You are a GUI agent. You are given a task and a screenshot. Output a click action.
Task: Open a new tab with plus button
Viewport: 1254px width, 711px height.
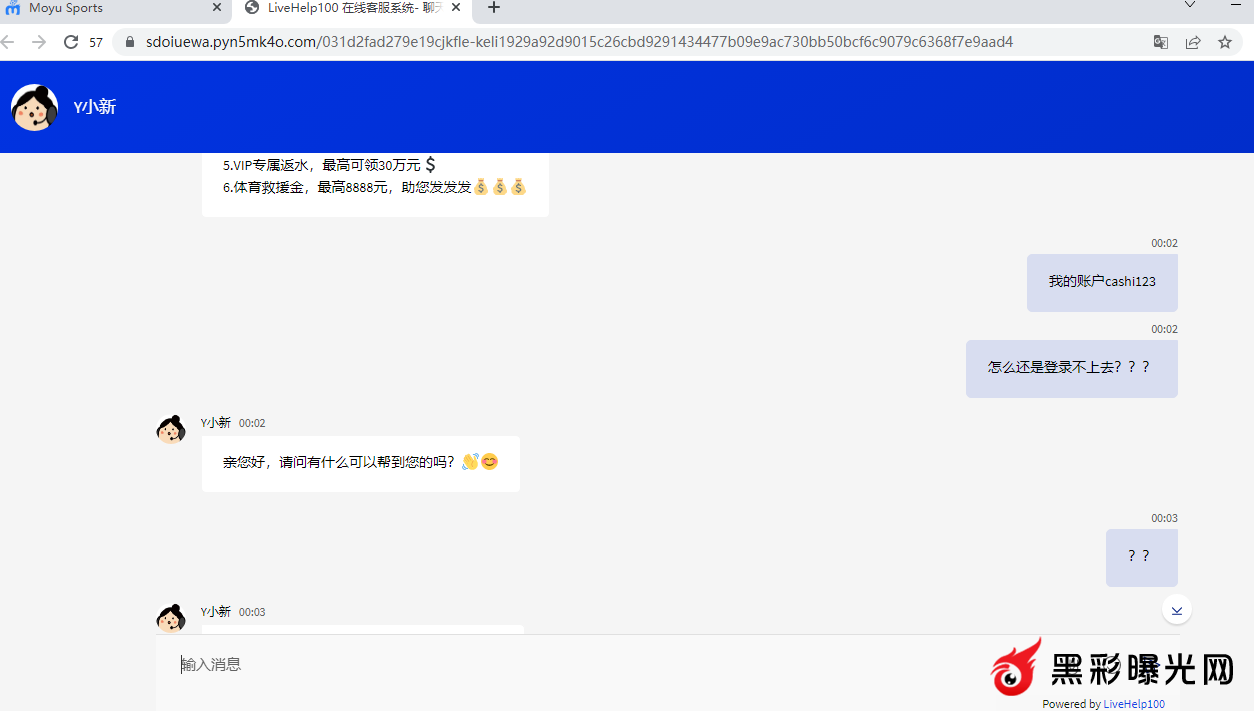pyautogui.click(x=494, y=8)
